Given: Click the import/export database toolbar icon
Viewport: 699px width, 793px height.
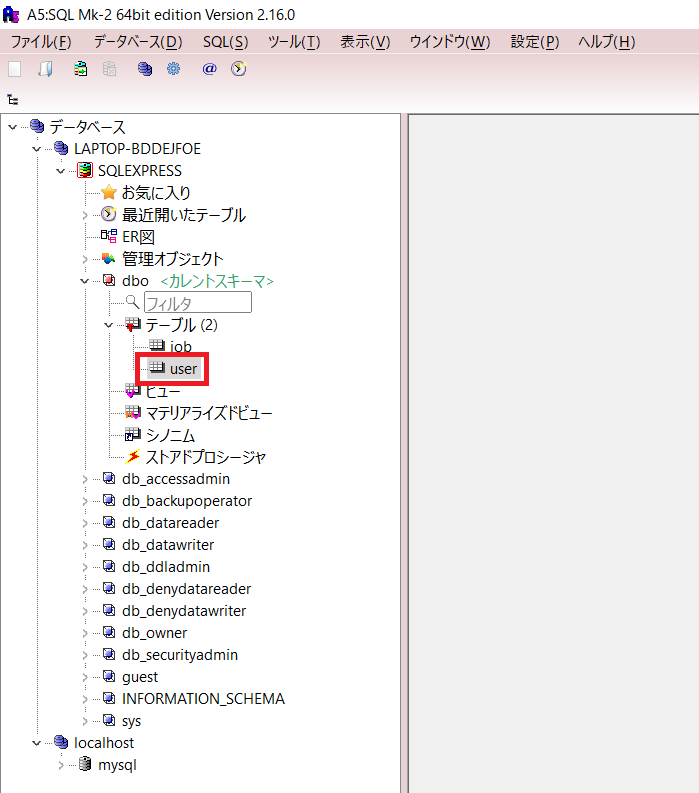Looking at the screenshot, I should [x=80, y=69].
